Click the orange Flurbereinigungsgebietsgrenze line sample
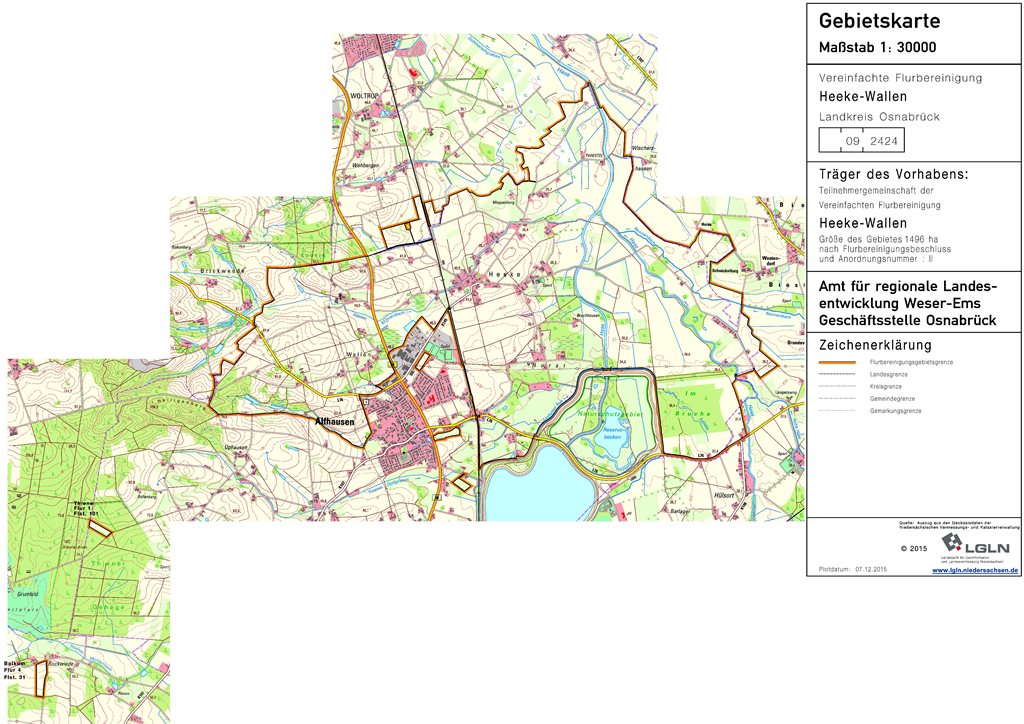Screen dimensions: 1024x724 pos(840,361)
